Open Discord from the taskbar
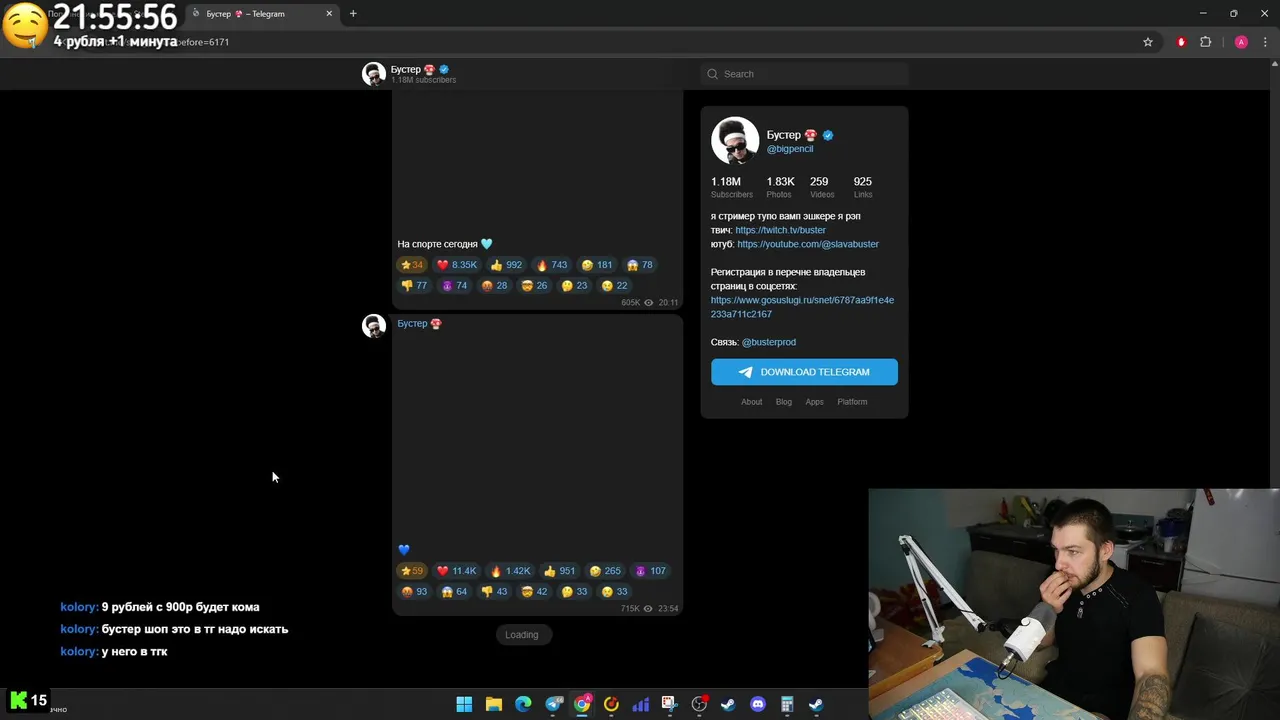1280x720 pixels. point(757,704)
